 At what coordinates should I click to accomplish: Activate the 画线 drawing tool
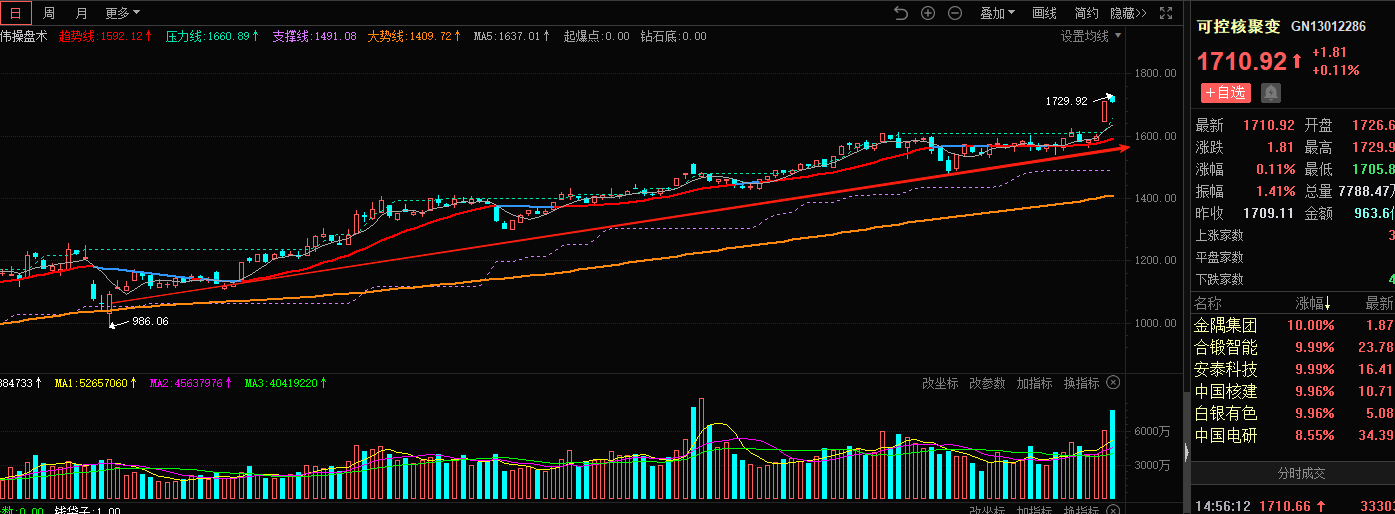click(1044, 13)
